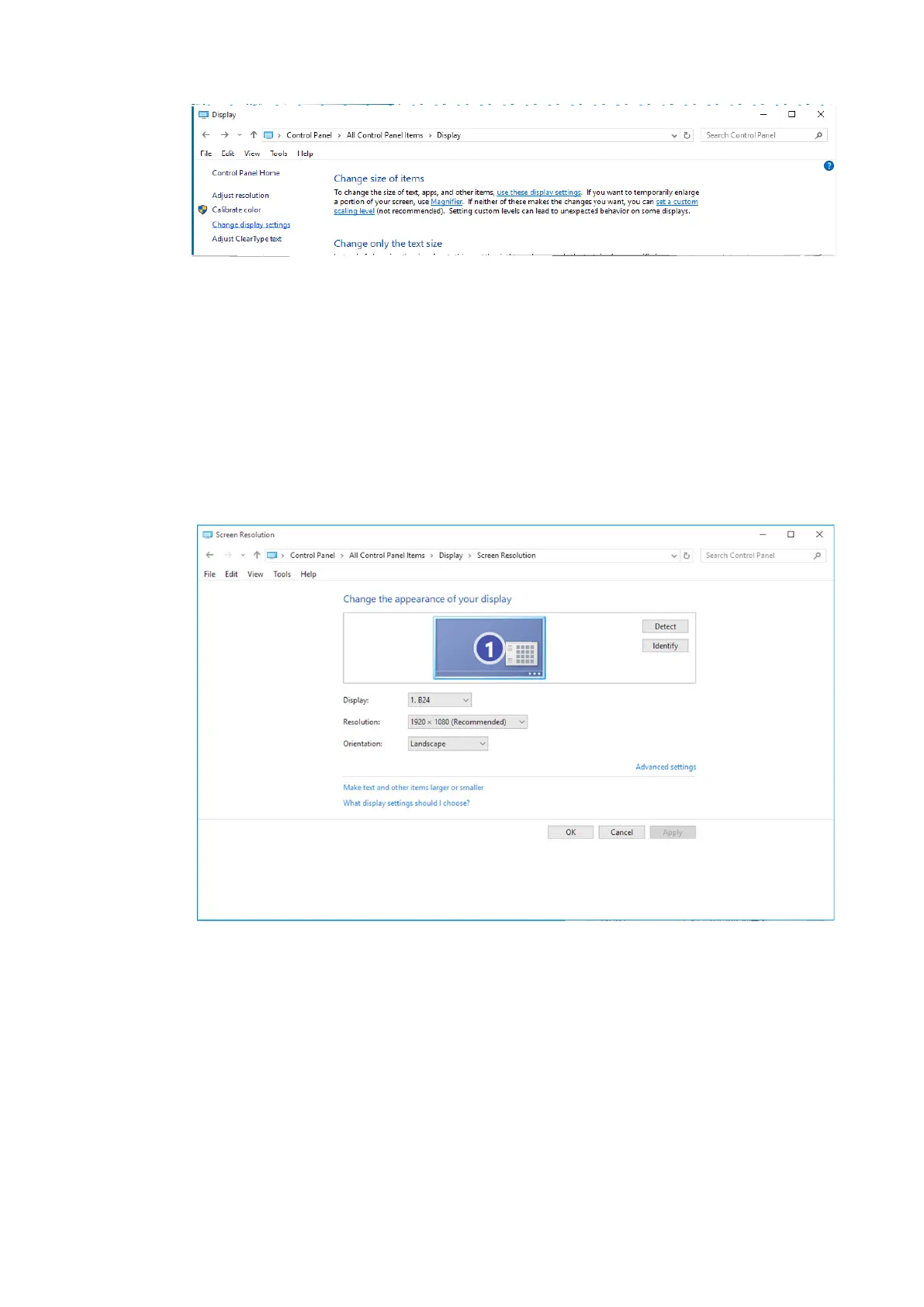
Task: Open the Display dropdown showing 1. B24
Action: (439, 700)
